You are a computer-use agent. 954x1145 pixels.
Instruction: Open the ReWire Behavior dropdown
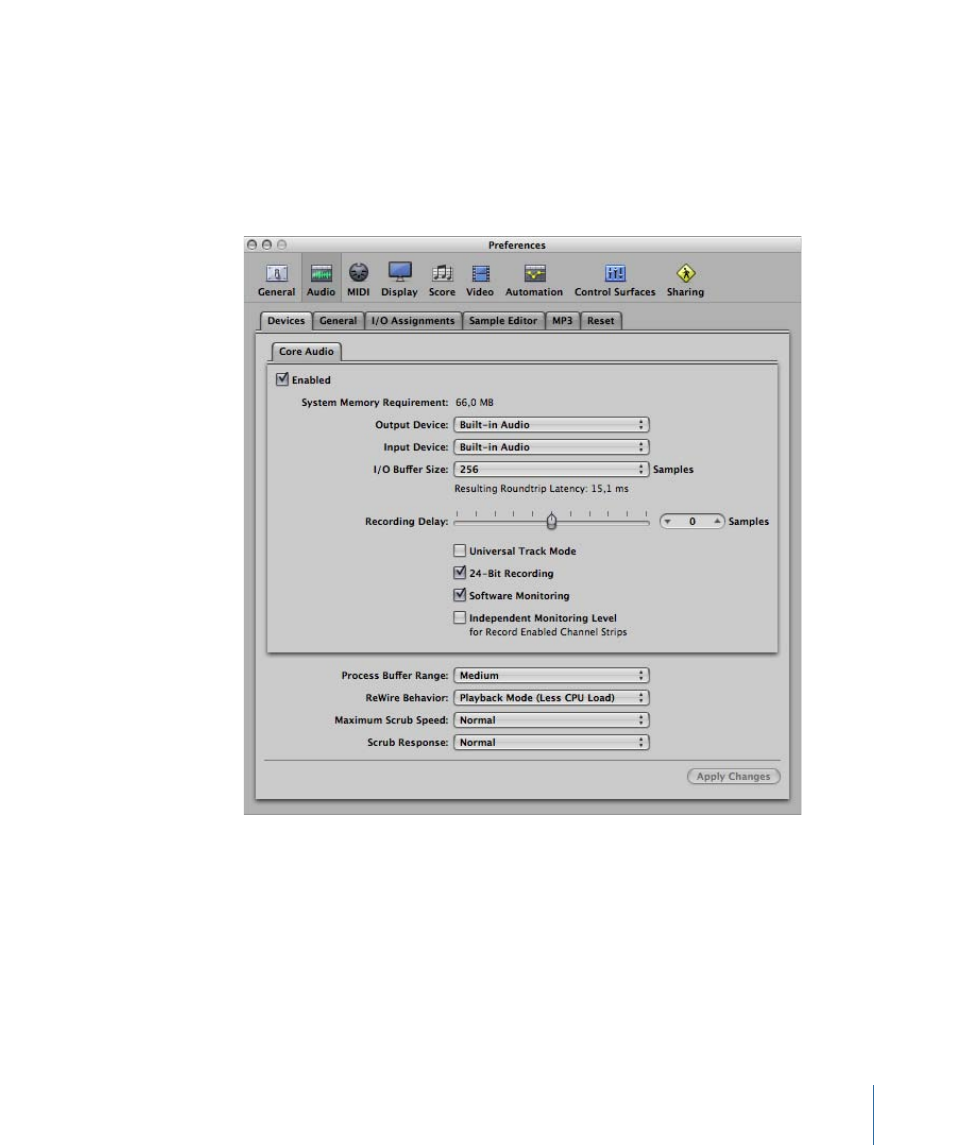pos(552,698)
